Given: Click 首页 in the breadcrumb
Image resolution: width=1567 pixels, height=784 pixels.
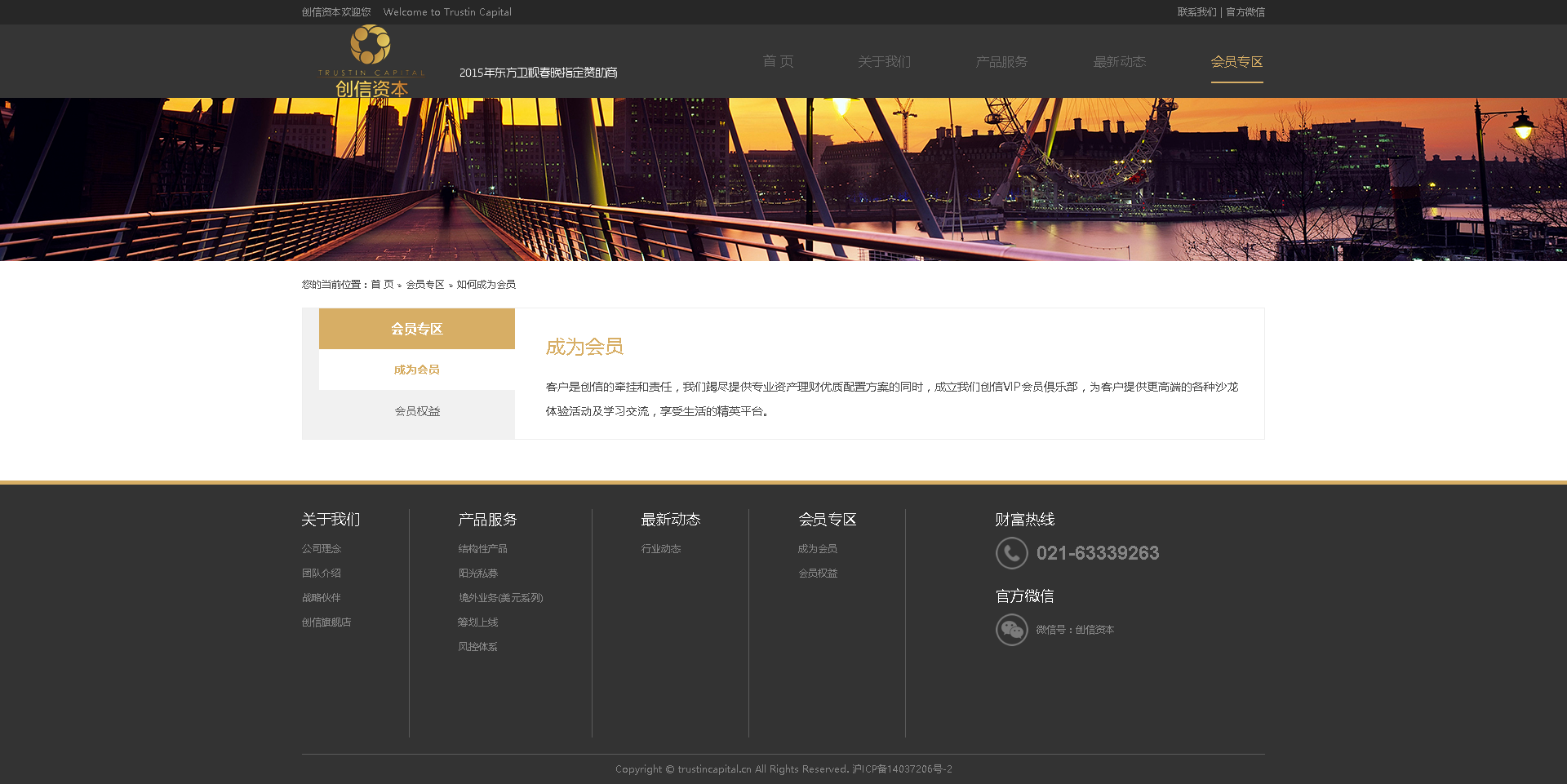Looking at the screenshot, I should point(382,285).
